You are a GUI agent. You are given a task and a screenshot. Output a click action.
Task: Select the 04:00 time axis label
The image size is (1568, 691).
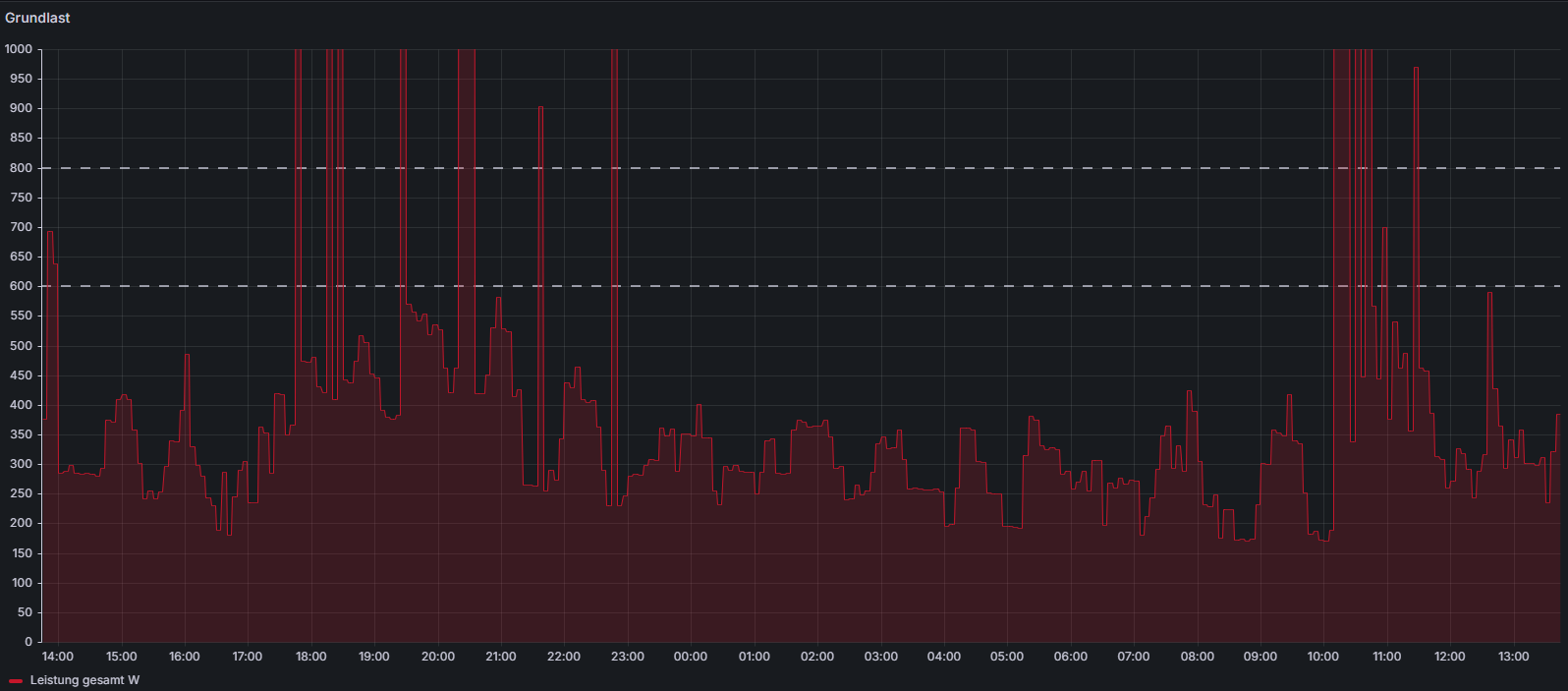coord(944,657)
